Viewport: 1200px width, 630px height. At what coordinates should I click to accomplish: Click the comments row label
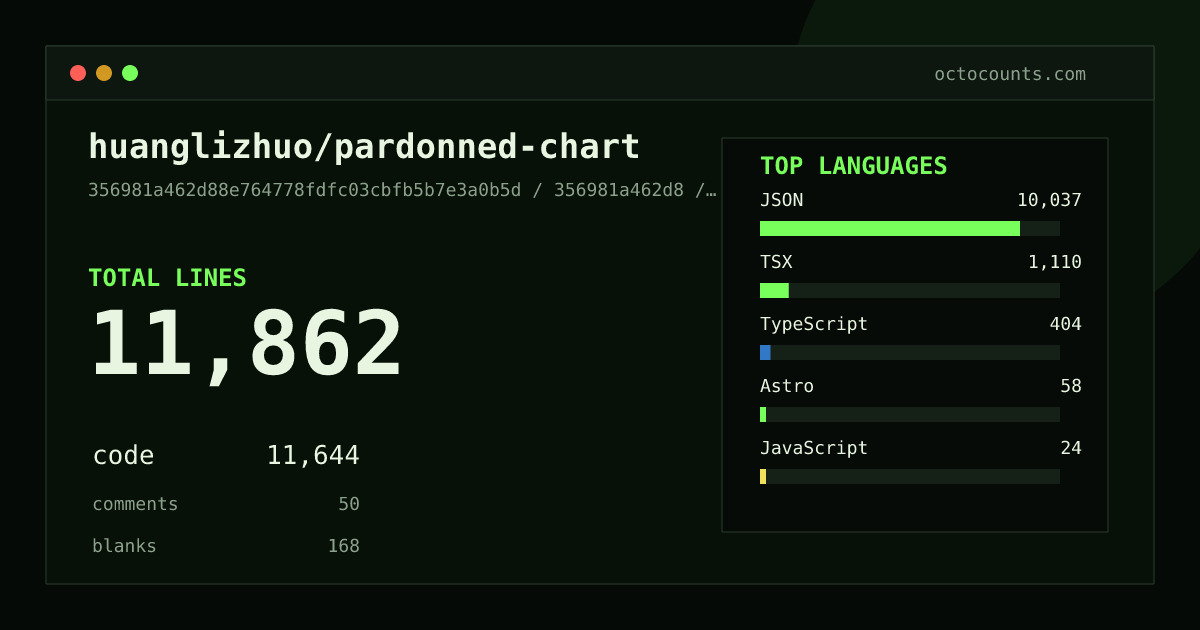pos(135,504)
